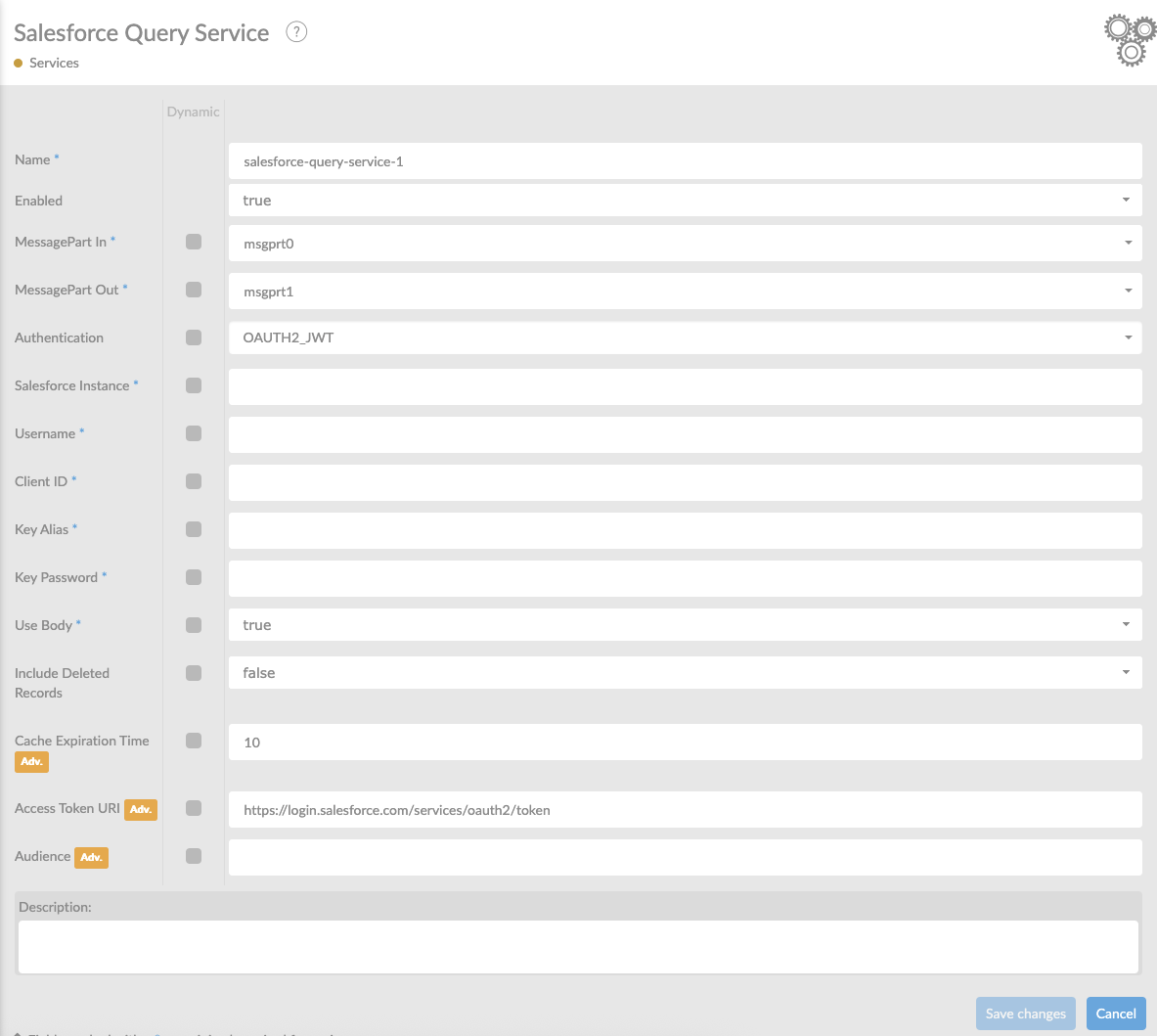Screen dimensions: 1157x1036
Task: Open the Enabled dropdown showing true
Action: 685,201
